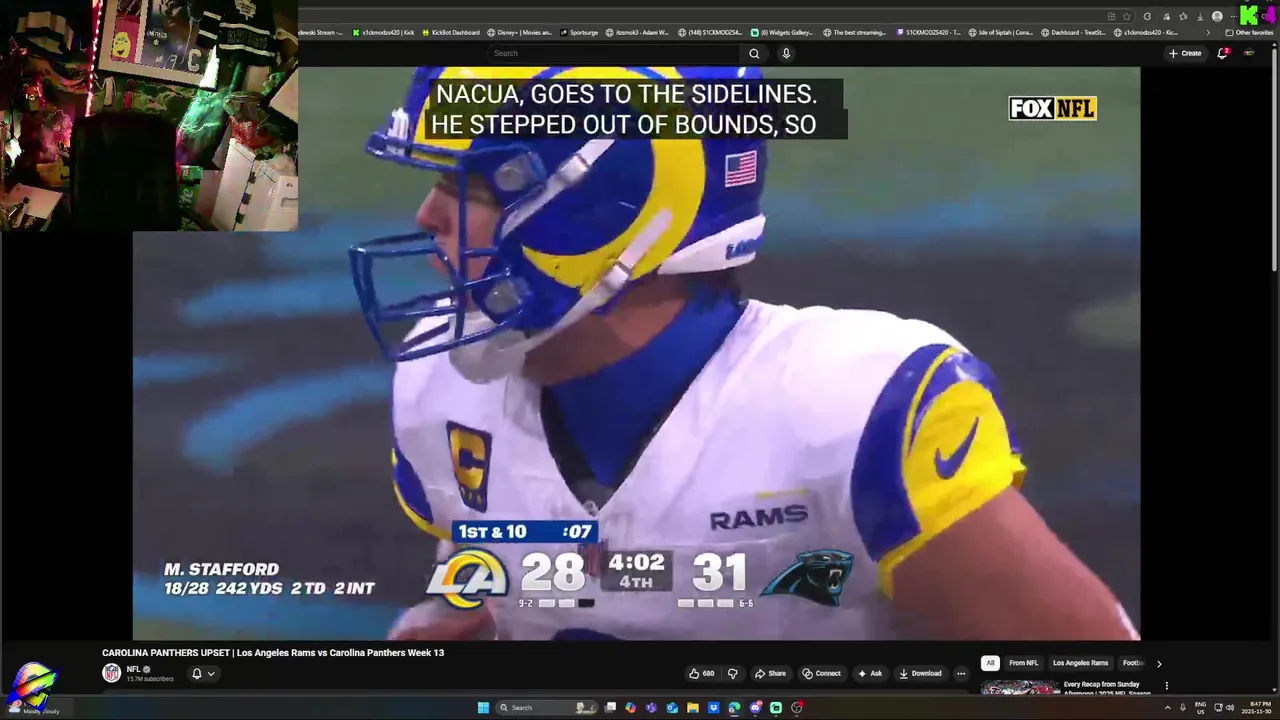Viewport: 1280px width, 720px height.
Task: Open Microsoft Edge from the taskbar
Action: coord(734,707)
